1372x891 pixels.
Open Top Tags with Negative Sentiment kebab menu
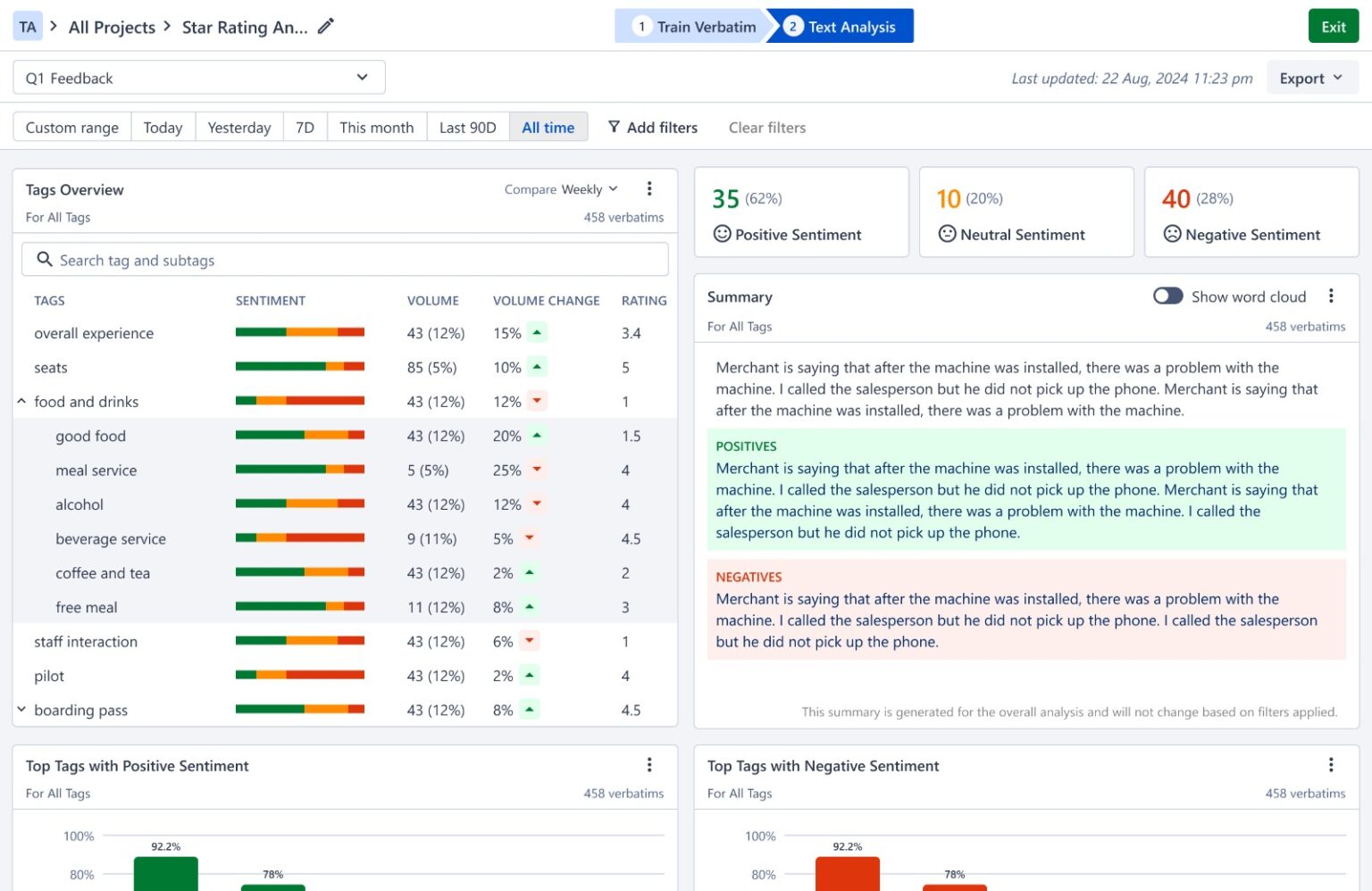[x=1331, y=764]
